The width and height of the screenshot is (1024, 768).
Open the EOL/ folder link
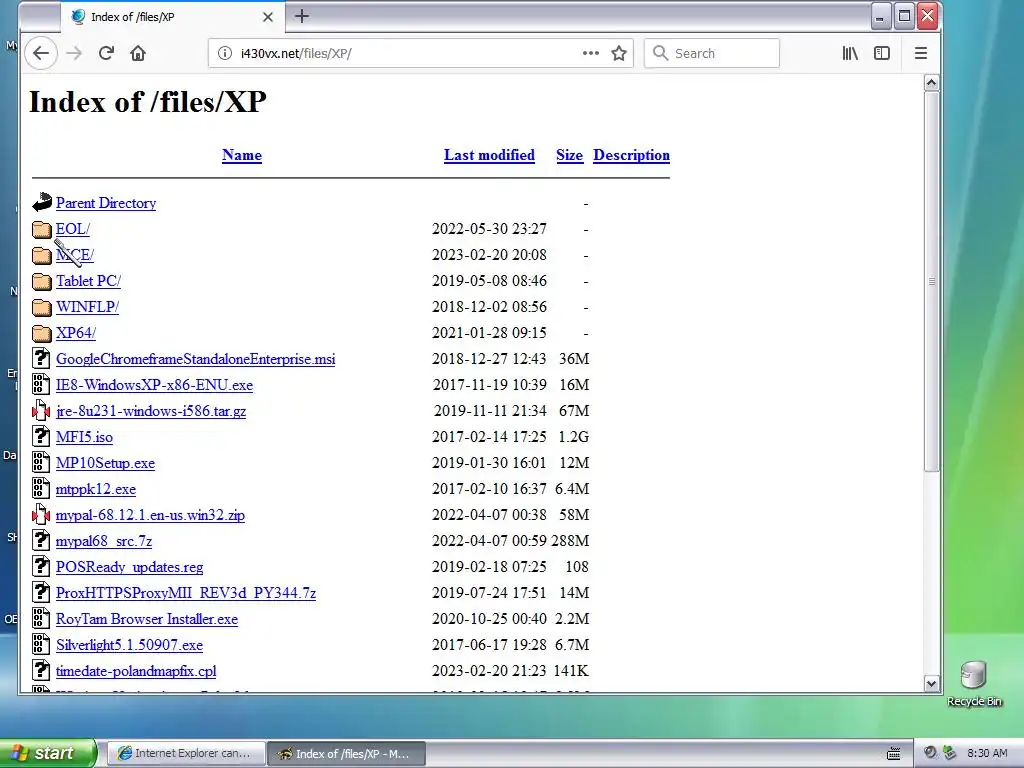pyautogui.click(x=72, y=229)
